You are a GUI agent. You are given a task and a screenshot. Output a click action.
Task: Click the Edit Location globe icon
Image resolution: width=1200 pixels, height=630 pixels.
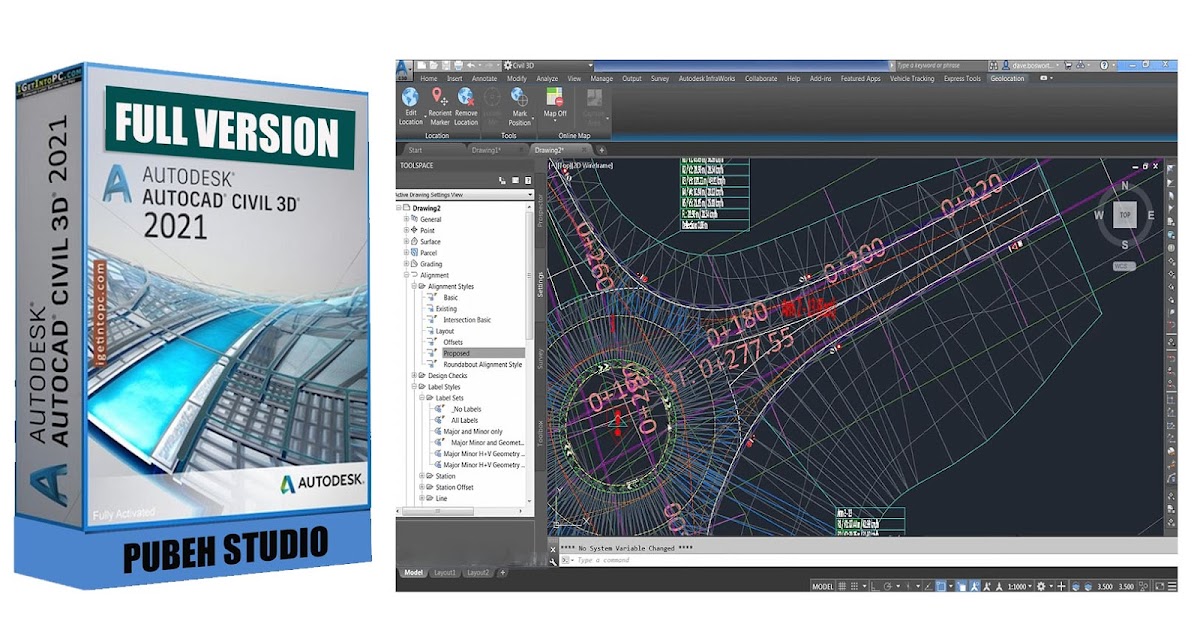(410, 97)
